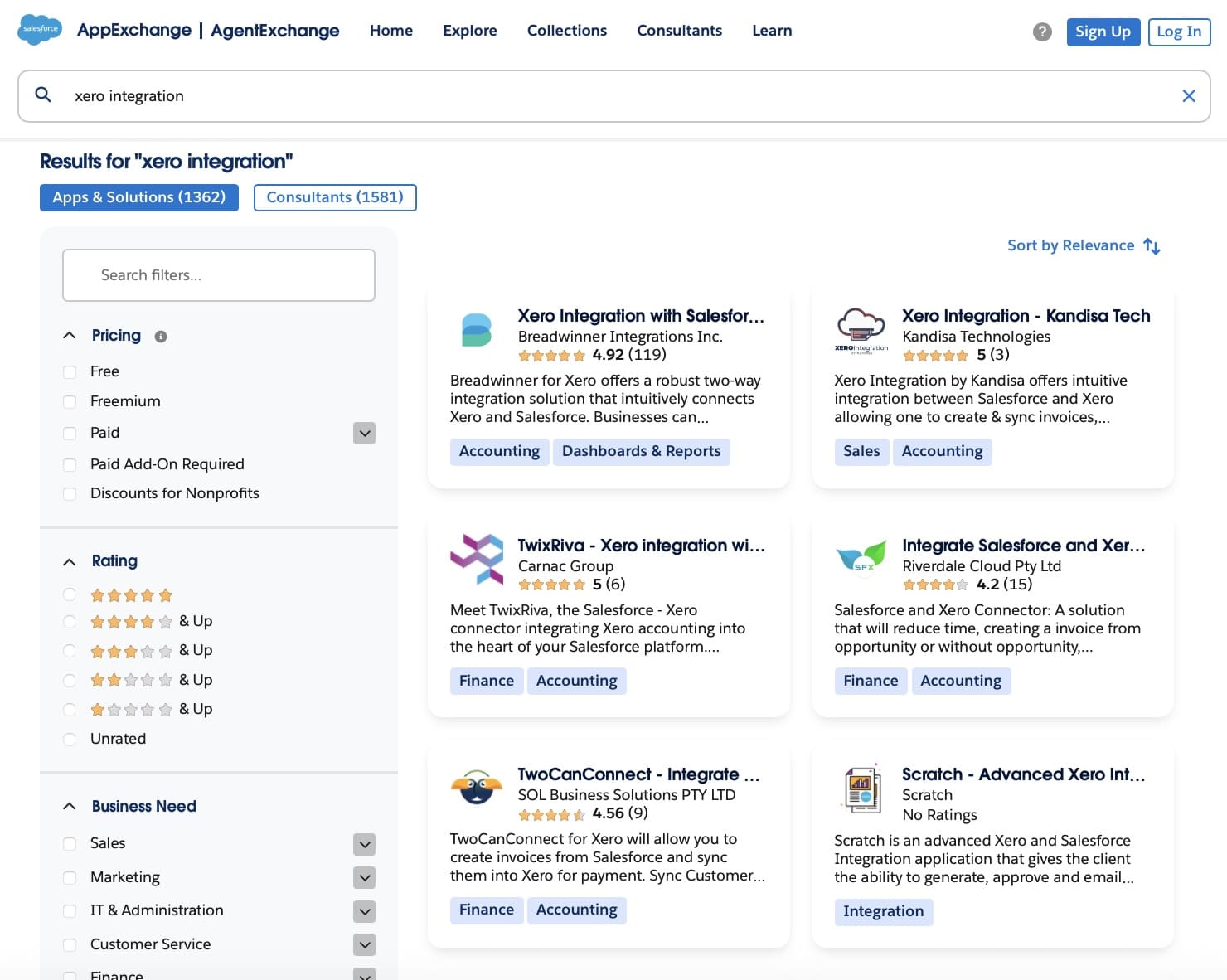Check the Free pricing filter
The image size is (1227, 980).
pos(70,372)
